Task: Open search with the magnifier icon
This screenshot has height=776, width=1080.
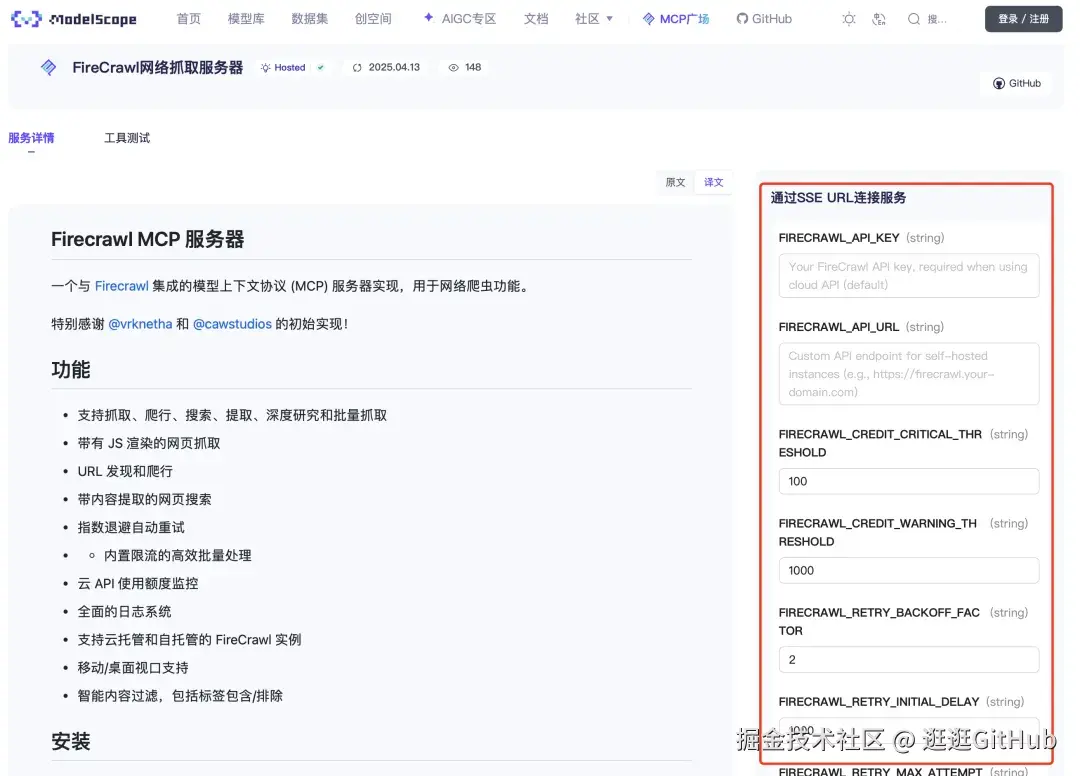Action: 912,17
